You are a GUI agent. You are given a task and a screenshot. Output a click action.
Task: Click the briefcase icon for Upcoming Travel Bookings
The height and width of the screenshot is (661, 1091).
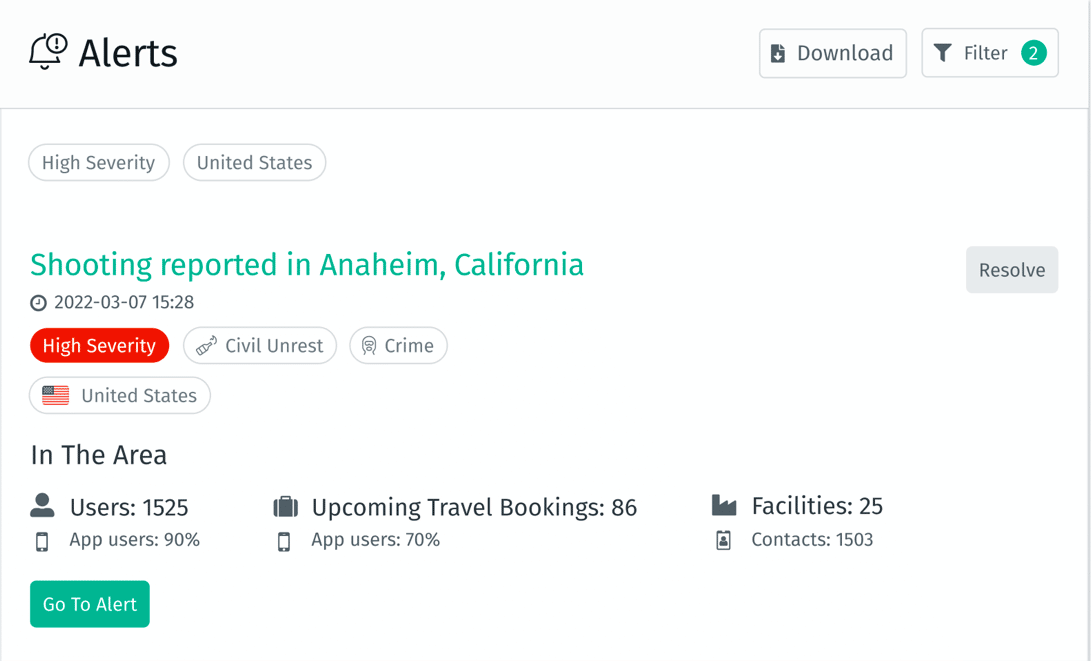[x=285, y=506]
